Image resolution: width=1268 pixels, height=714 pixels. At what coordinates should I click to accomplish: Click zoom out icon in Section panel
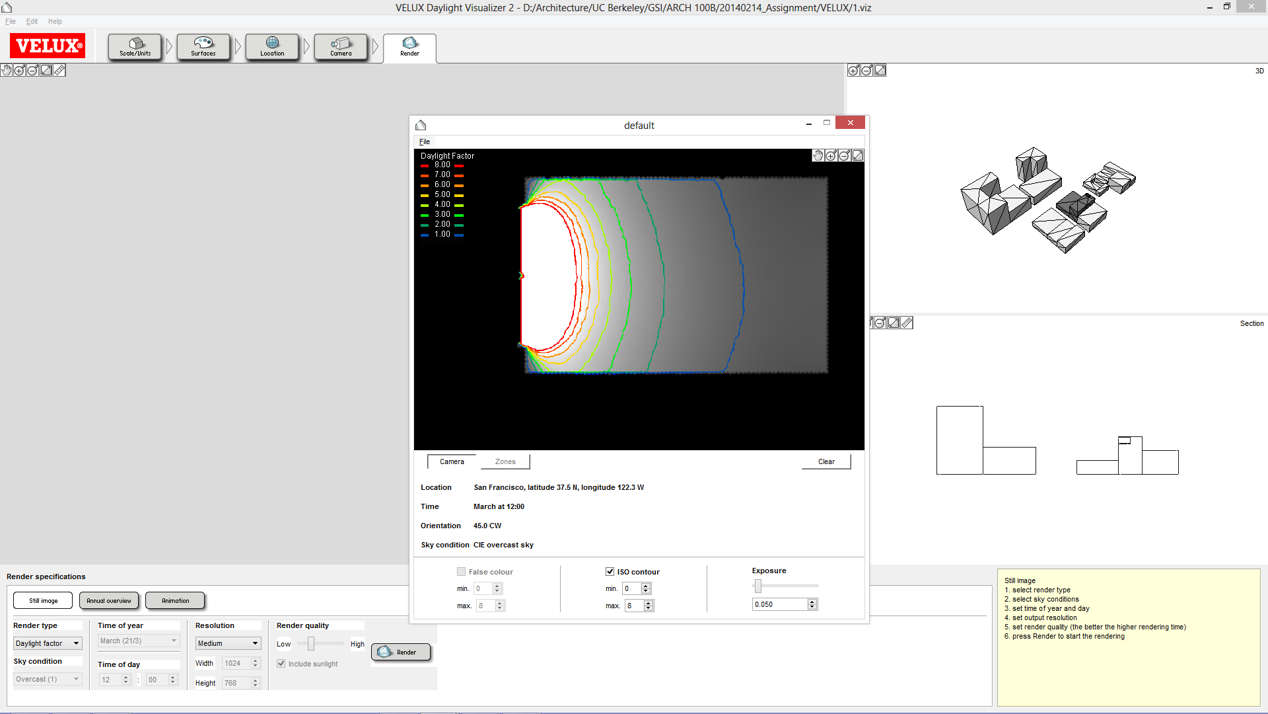tap(880, 323)
